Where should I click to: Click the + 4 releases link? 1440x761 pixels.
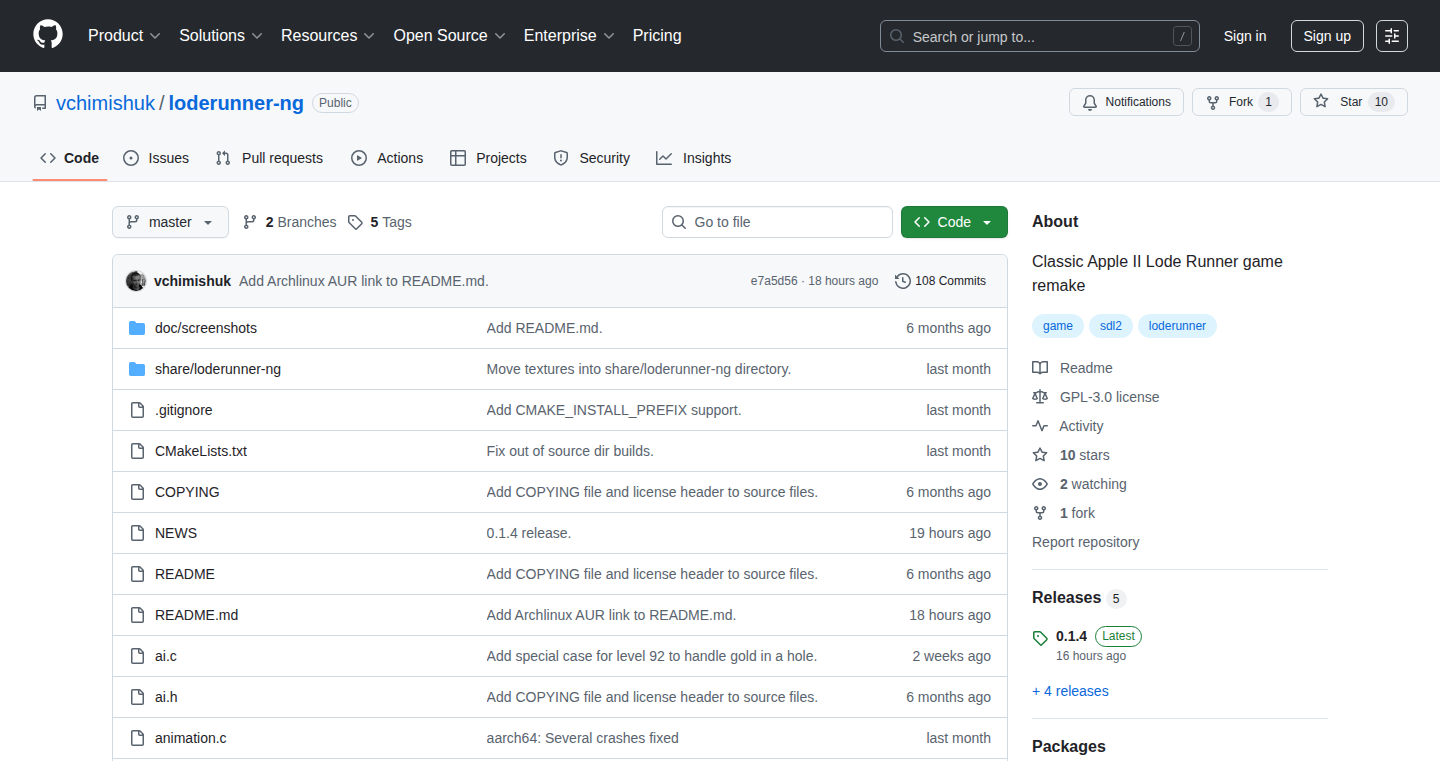pyautogui.click(x=1070, y=691)
